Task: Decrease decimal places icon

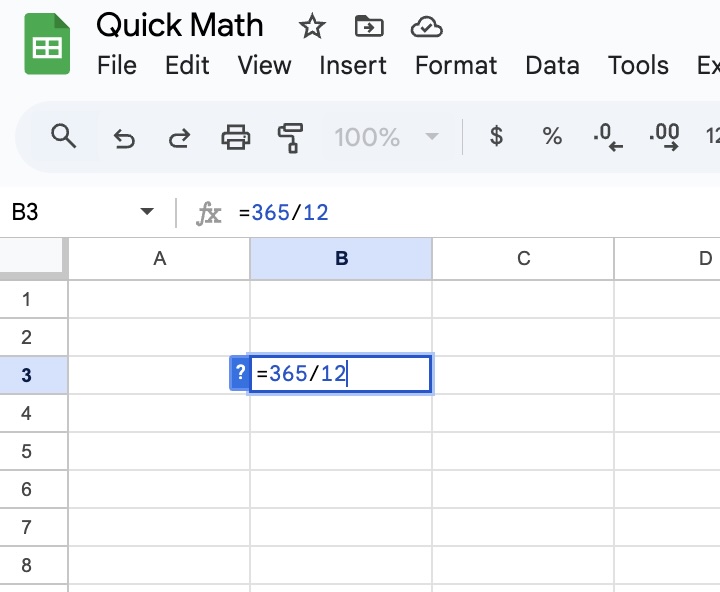Action: click(608, 137)
